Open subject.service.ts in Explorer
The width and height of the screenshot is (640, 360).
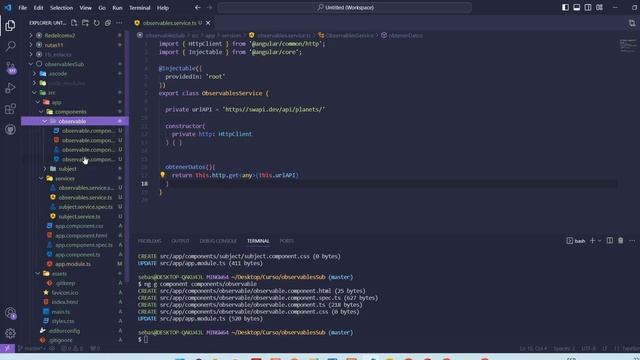tap(79, 216)
